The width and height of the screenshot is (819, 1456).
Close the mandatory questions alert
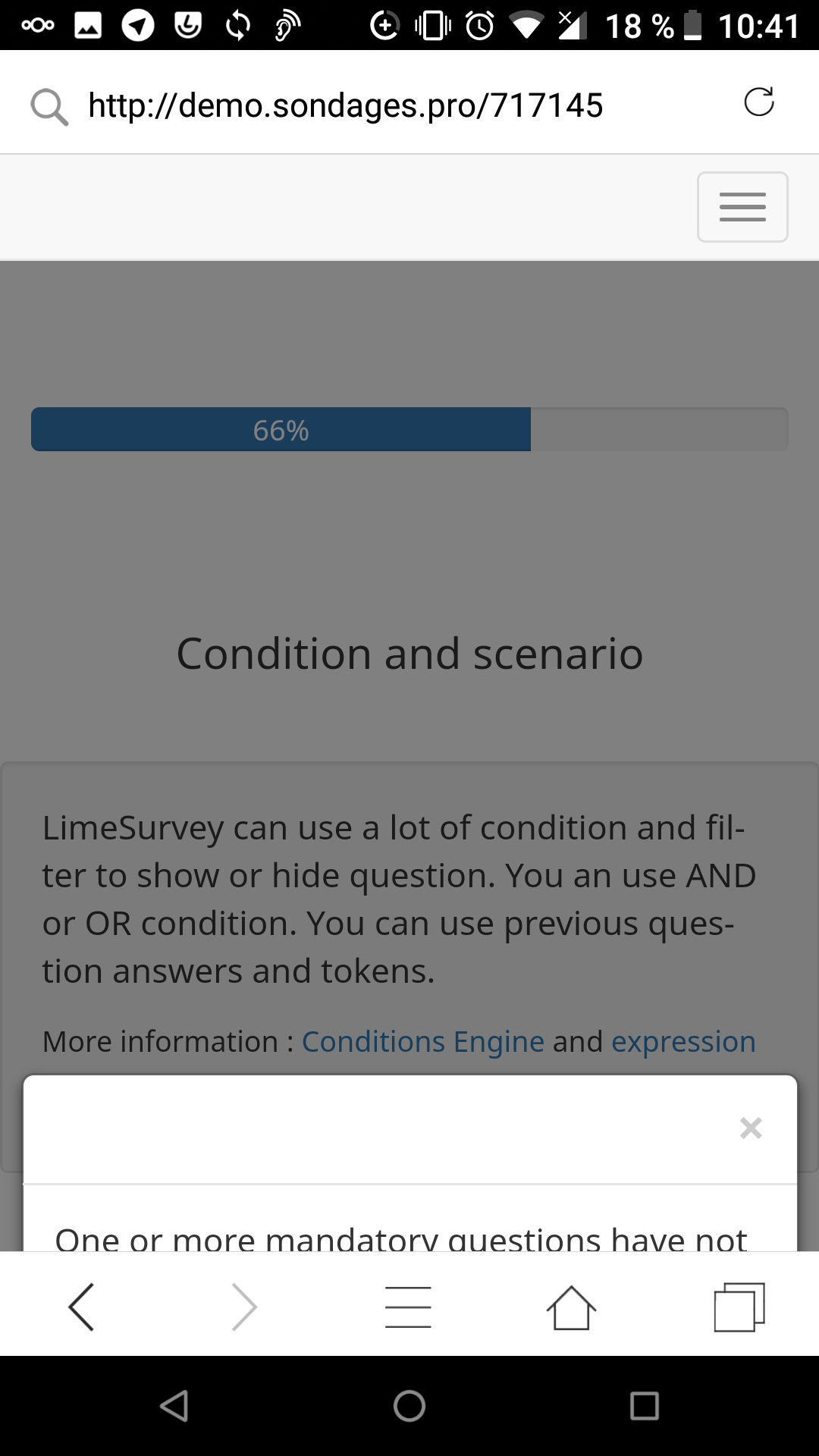(x=751, y=1128)
